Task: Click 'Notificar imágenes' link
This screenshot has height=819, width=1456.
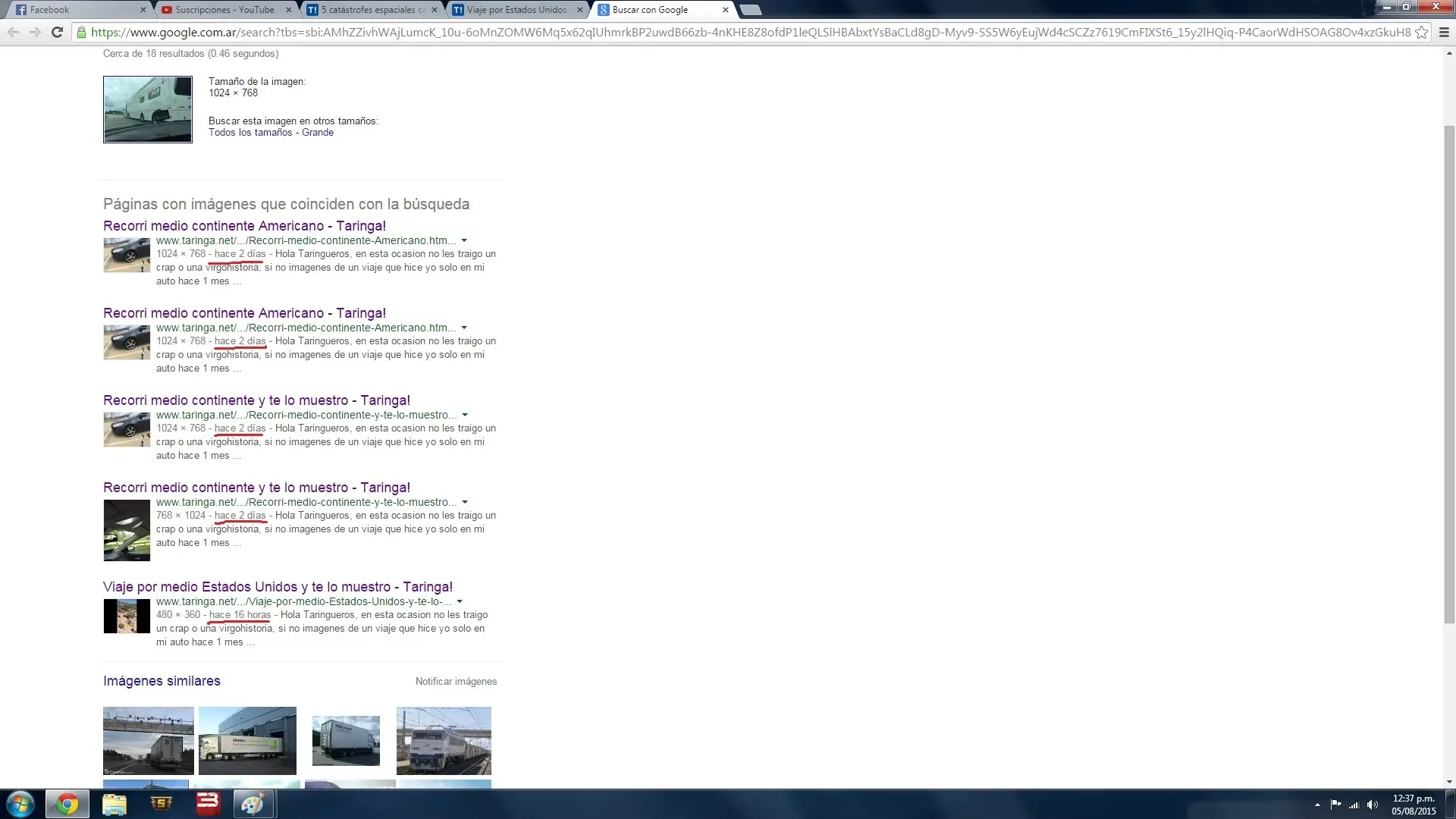Action: coord(456,682)
